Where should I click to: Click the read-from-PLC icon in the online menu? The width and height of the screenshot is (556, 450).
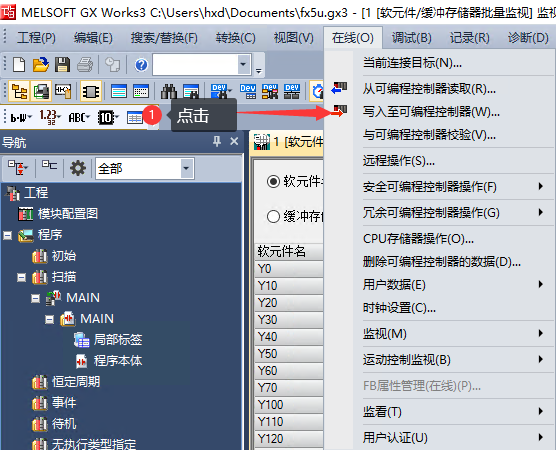pyautogui.click(x=339, y=88)
